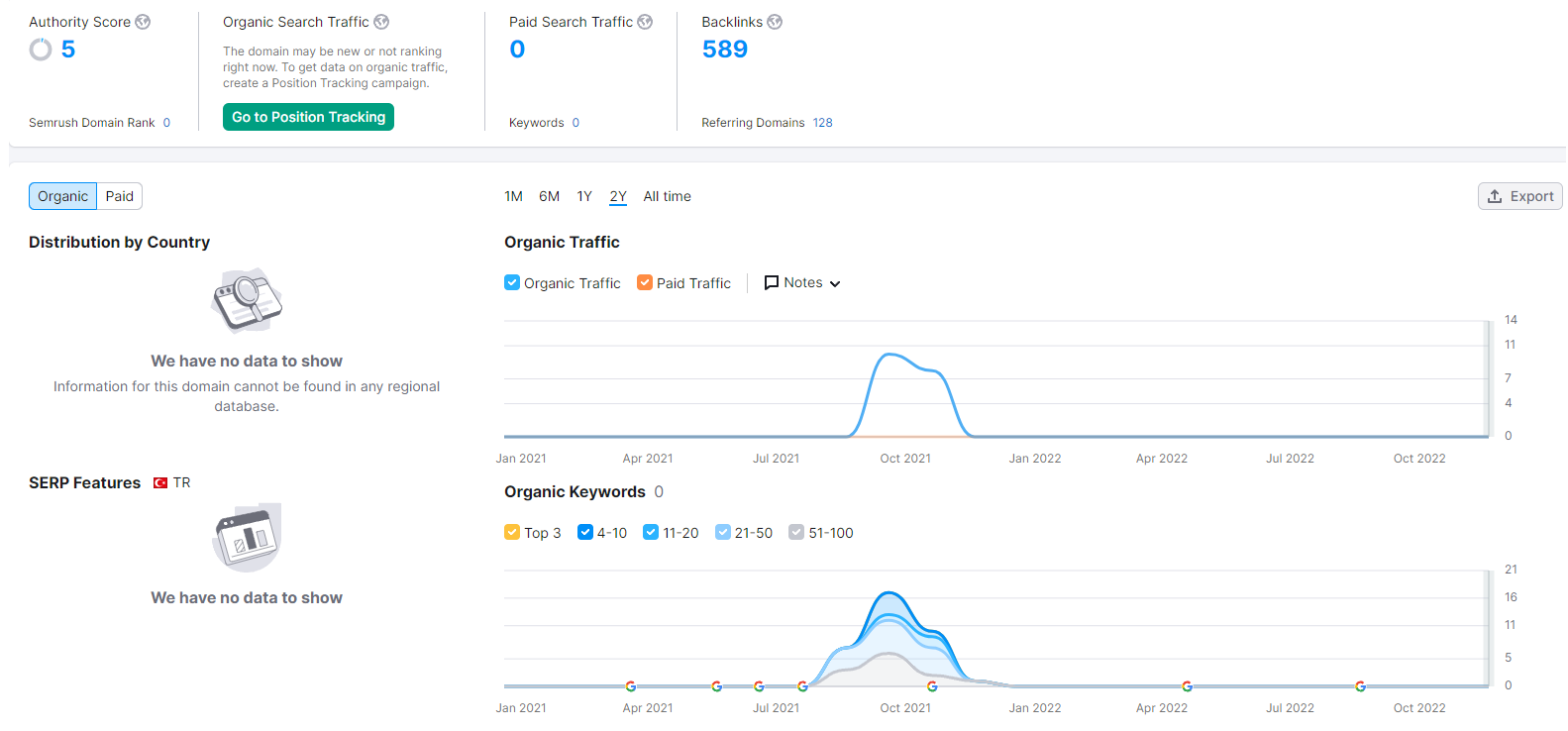
Task: Click globe icon beside Organic Search Traffic
Action: click(x=381, y=22)
